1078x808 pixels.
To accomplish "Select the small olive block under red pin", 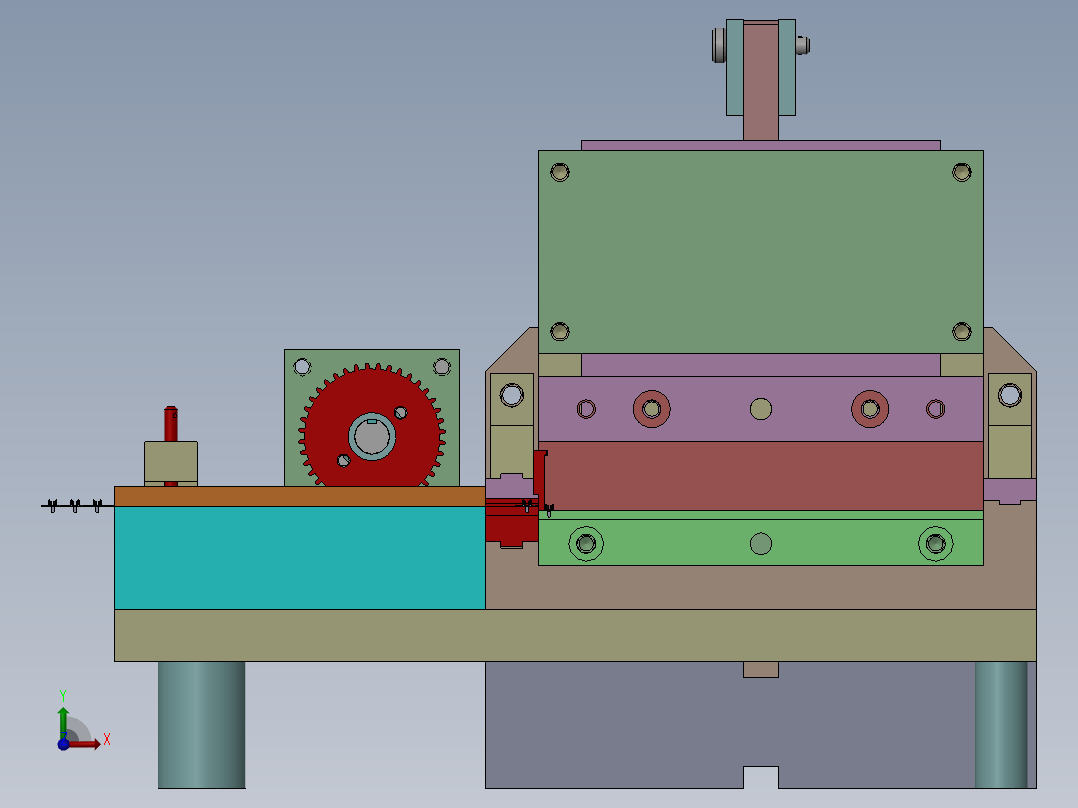I will tap(171, 463).
